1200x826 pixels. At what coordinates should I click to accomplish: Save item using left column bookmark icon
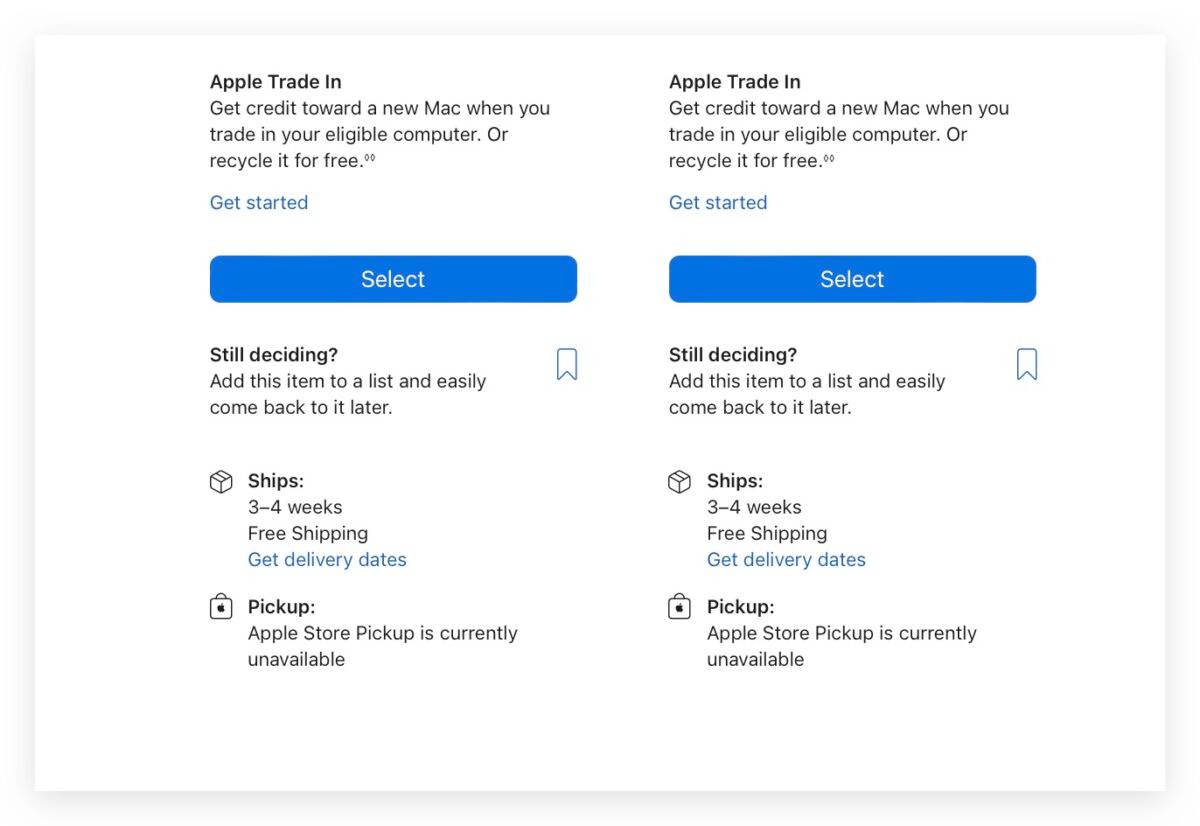567,365
